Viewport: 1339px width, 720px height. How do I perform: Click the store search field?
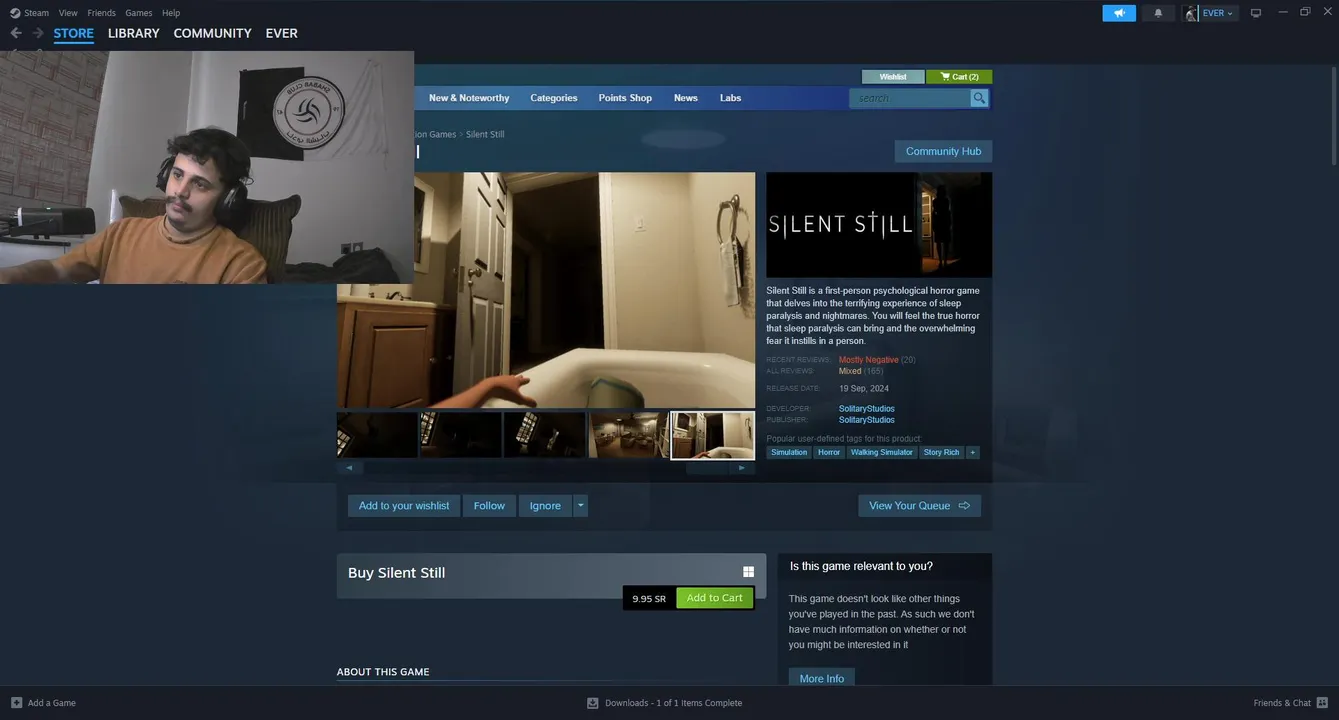pos(910,98)
